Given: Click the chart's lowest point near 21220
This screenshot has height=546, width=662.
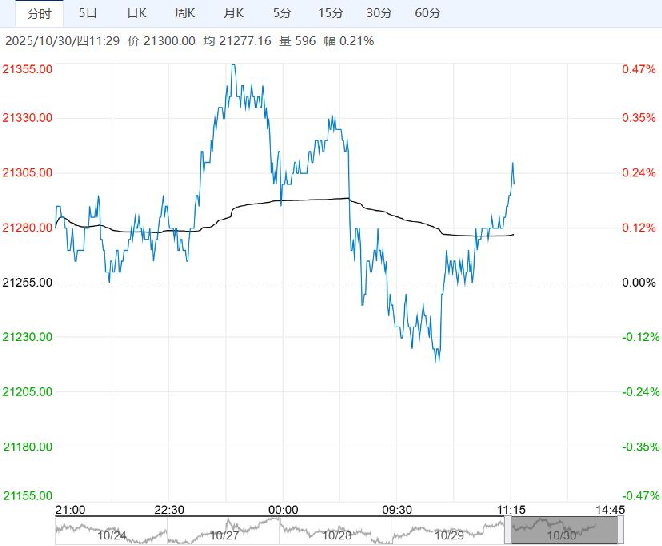Looking at the screenshot, I should pos(437,359).
